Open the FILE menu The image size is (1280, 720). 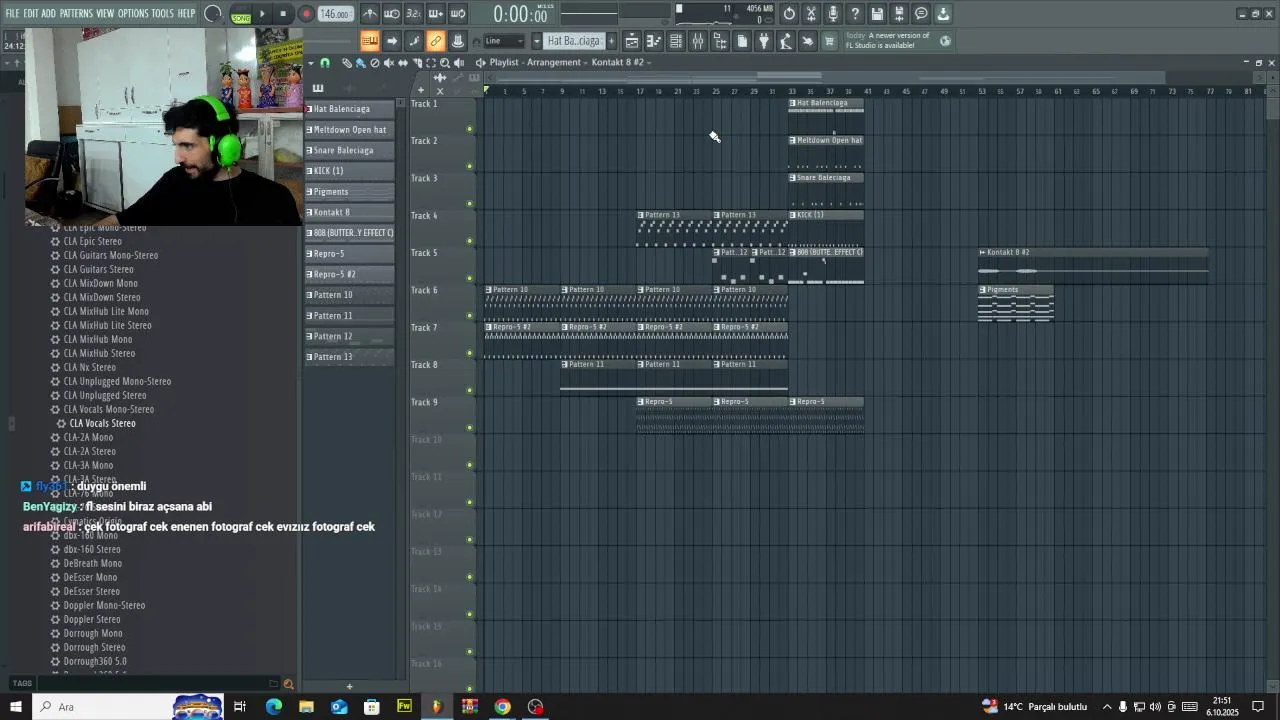point(13,14)
